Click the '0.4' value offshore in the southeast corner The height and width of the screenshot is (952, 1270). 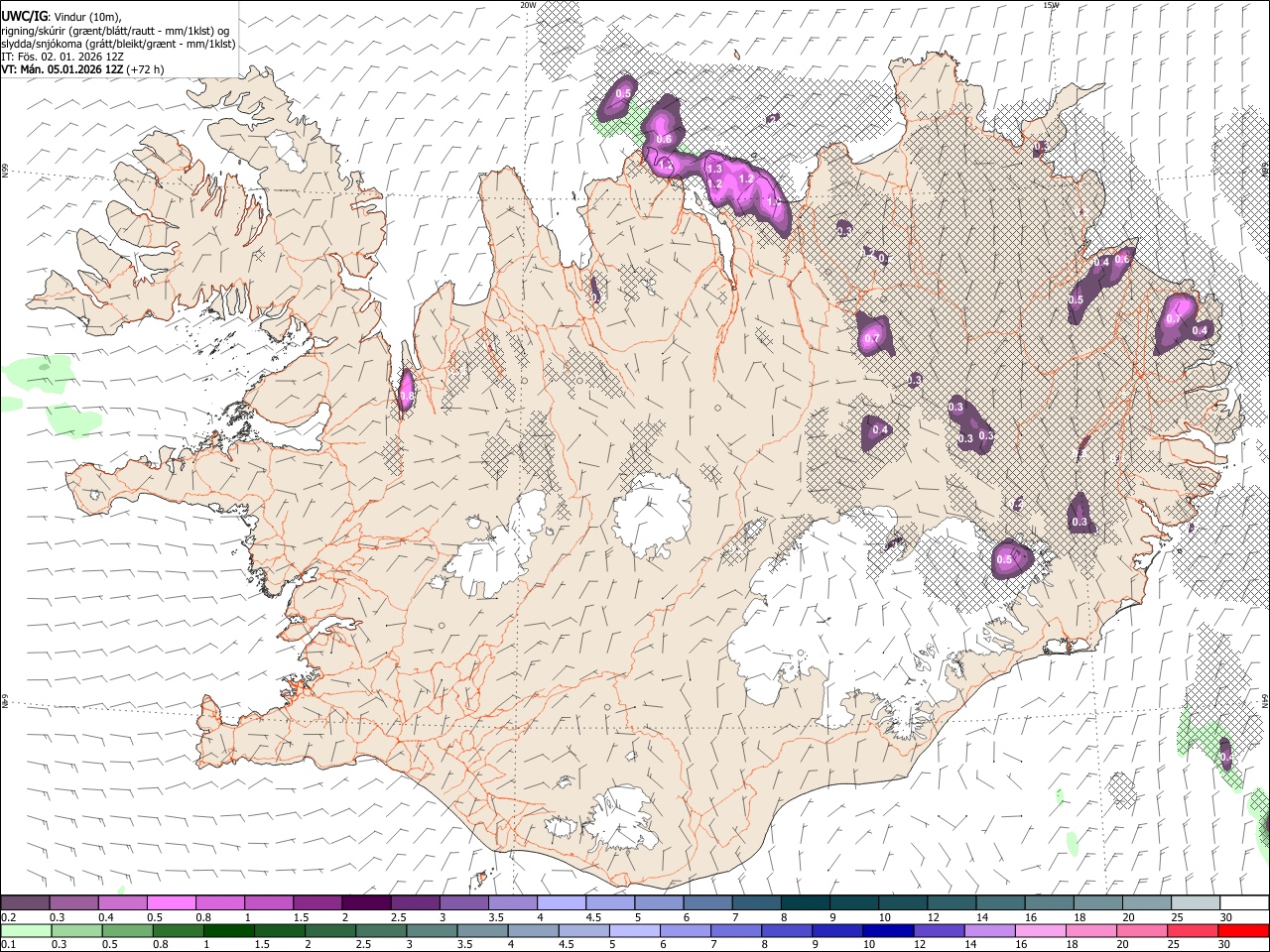(x=1226, y=757)
